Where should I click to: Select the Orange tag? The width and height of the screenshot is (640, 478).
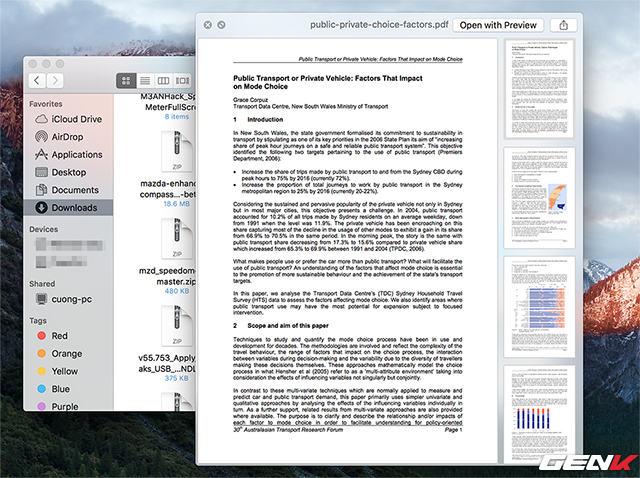(x=68, y=353)
